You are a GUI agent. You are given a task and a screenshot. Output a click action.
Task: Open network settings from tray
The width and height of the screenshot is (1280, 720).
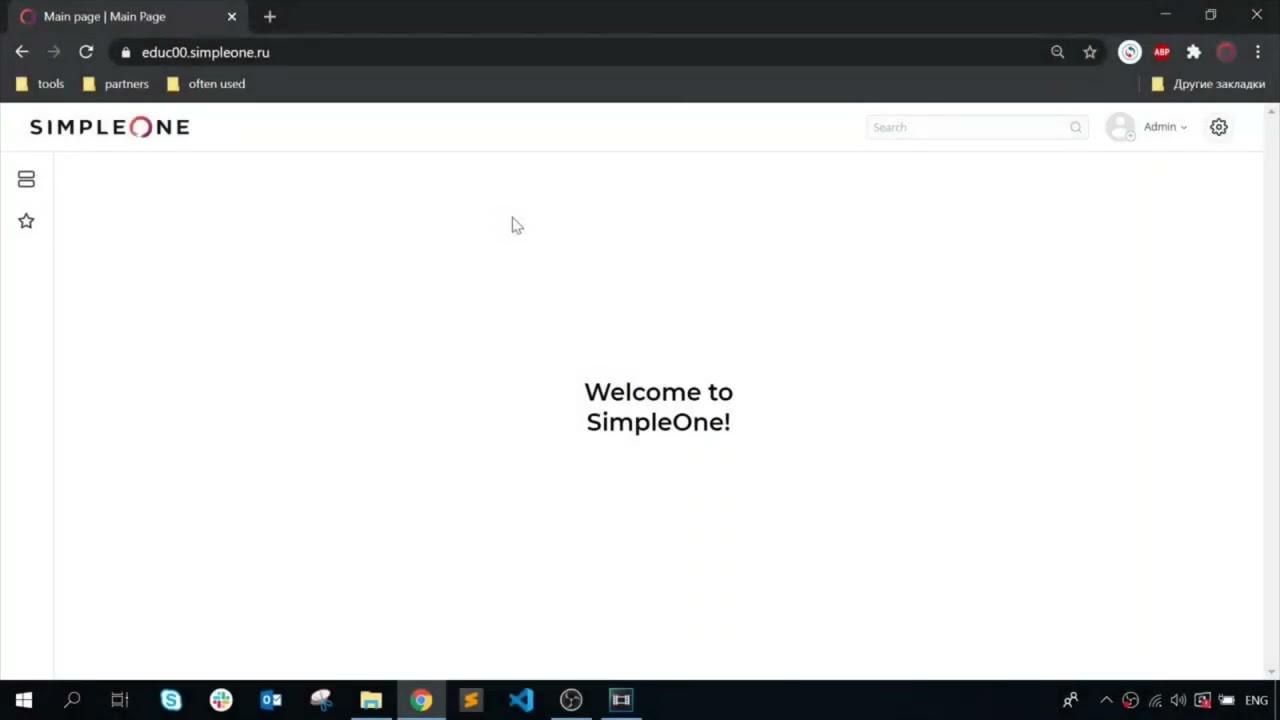coord(1155,700)
